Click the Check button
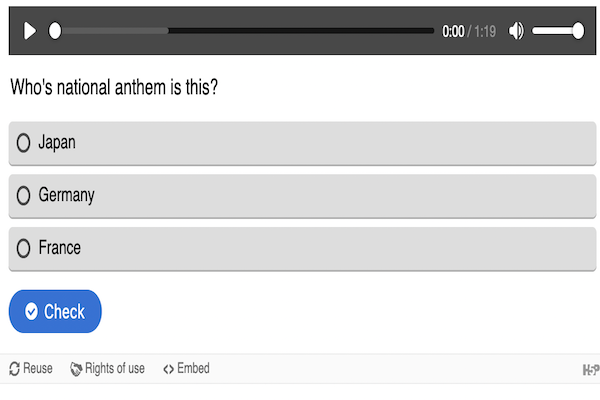600x400 pixels. tap(55, 311)
